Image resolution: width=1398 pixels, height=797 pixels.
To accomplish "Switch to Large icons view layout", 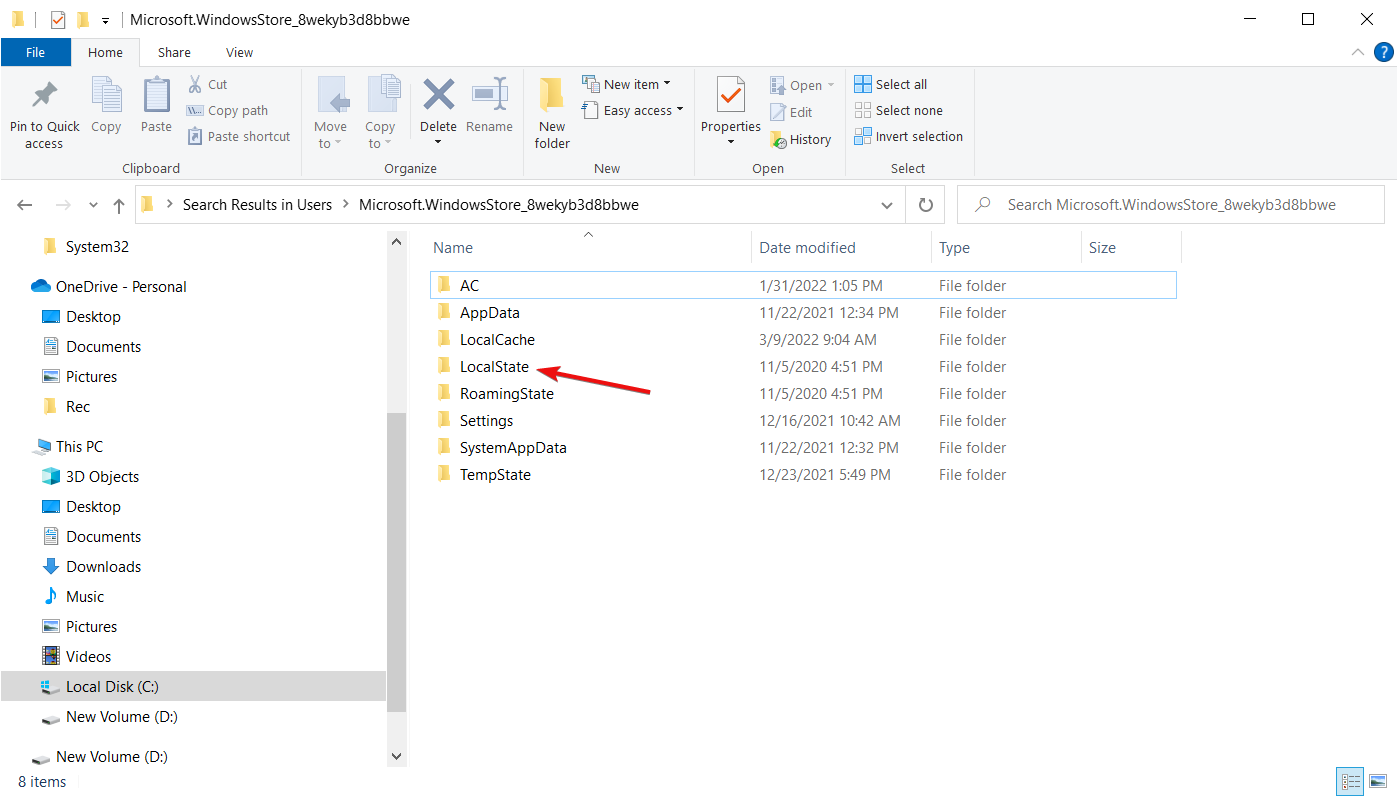I will [x=1378, y=782].
